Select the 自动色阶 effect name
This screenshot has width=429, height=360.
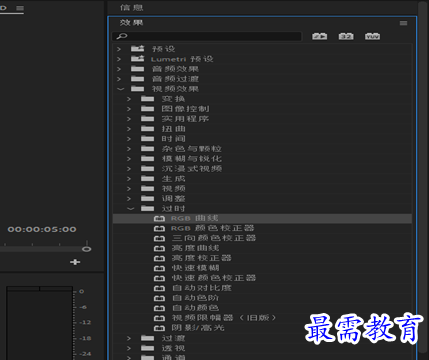pos(195,298)
